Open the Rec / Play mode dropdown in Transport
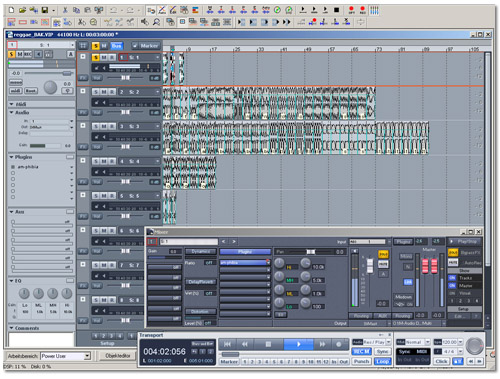The height and width of the screenshot is (379, 500). [x=388, y=342]
